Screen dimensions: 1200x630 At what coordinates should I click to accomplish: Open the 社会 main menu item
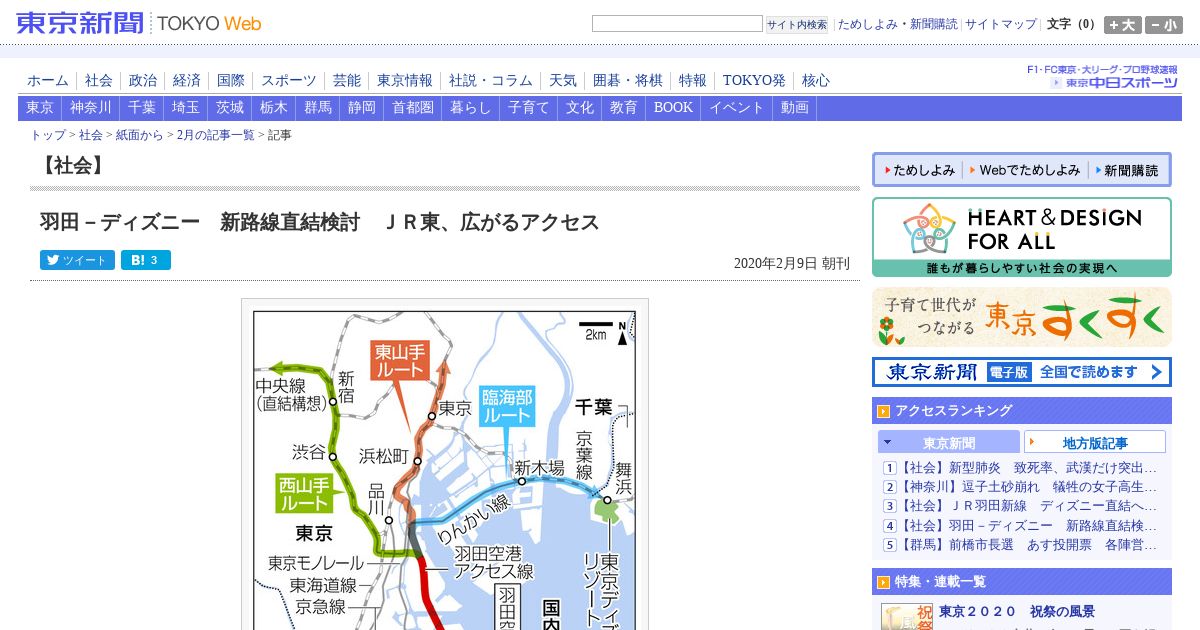[99, 81]
